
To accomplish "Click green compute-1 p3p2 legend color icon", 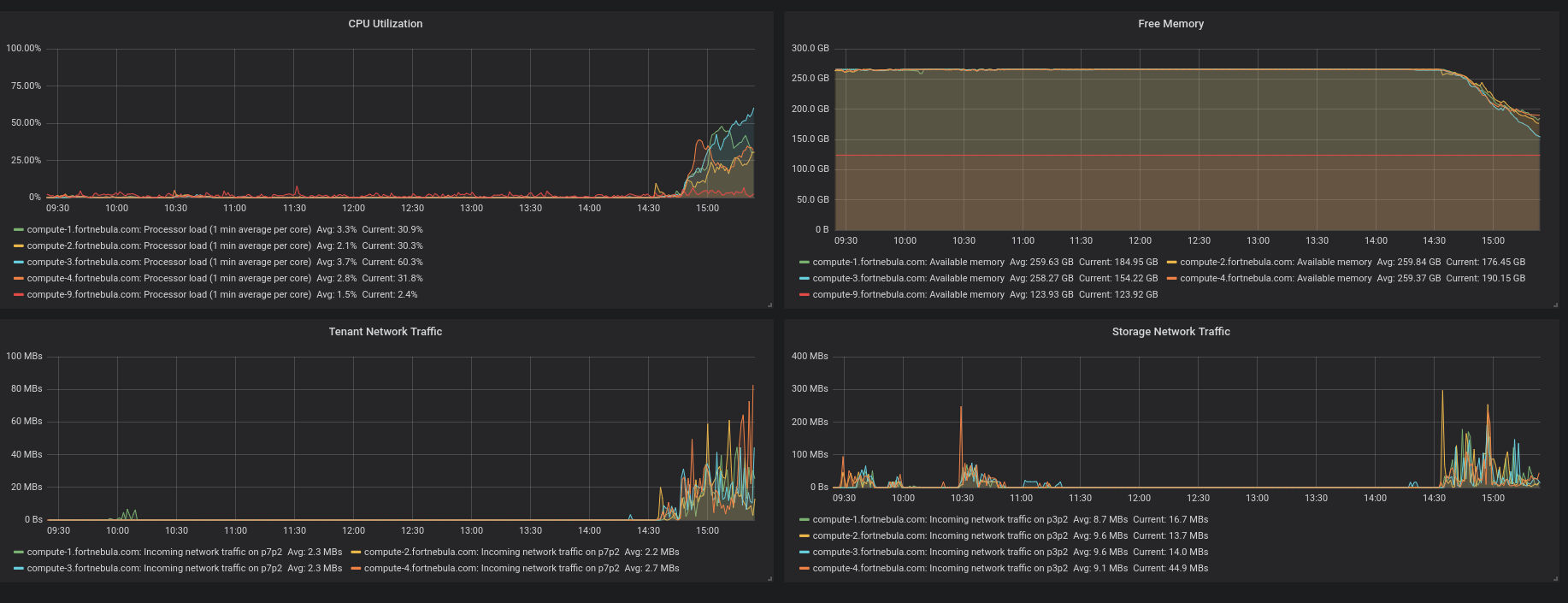I will (x=804, y=519).
